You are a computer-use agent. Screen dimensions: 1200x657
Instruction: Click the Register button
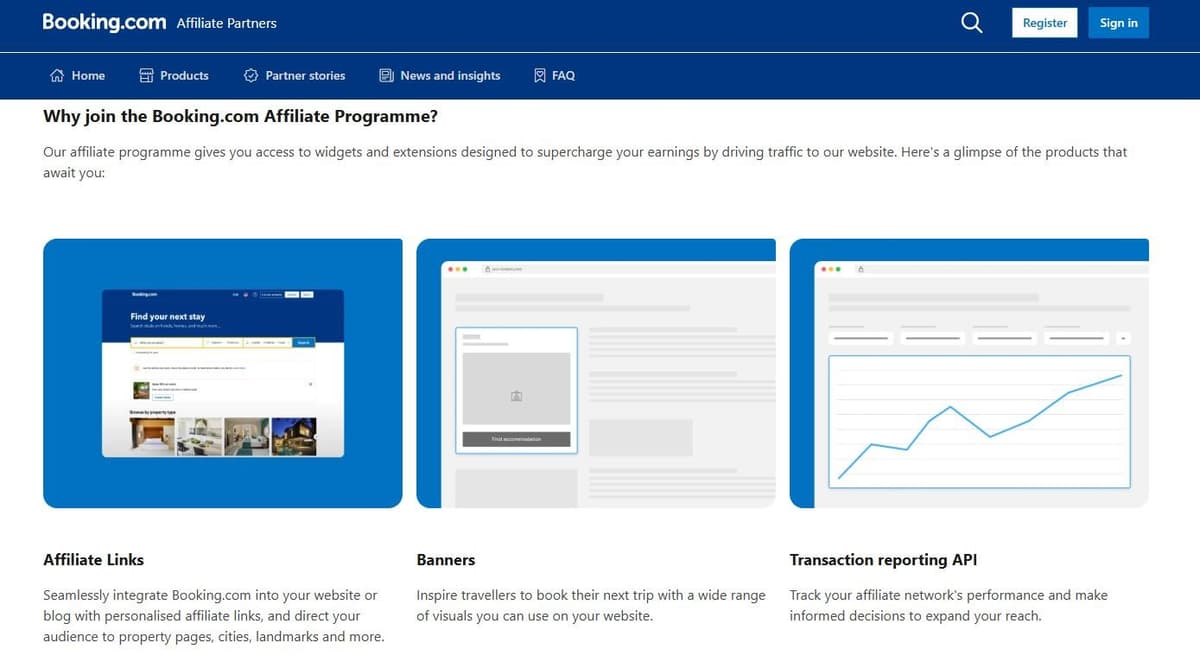pyautogui.click(x=1045, y=23)
